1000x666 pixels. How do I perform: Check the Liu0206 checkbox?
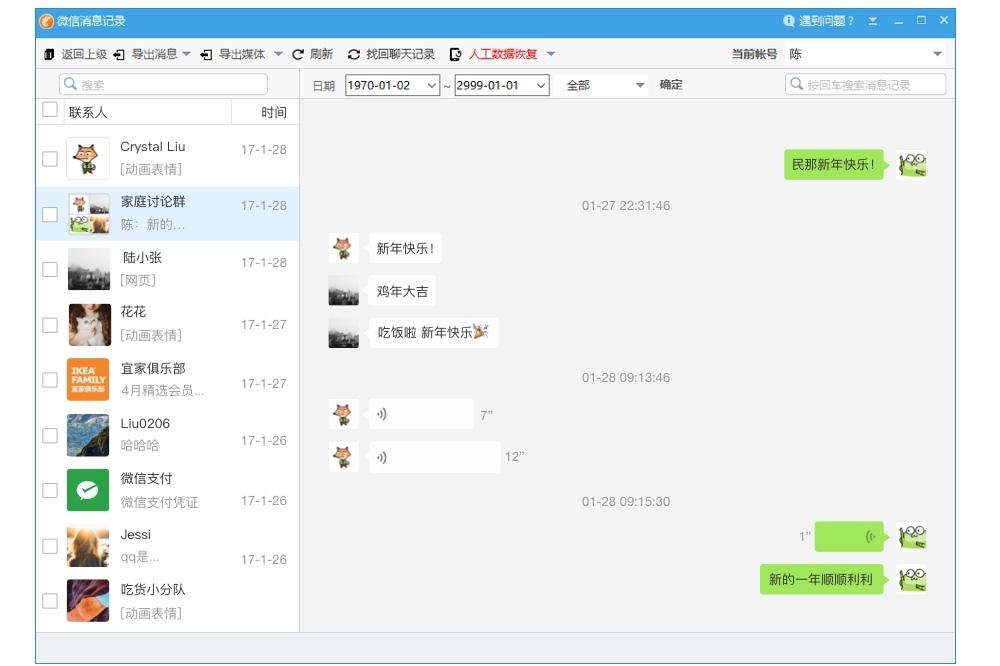(x=50, y=436)
